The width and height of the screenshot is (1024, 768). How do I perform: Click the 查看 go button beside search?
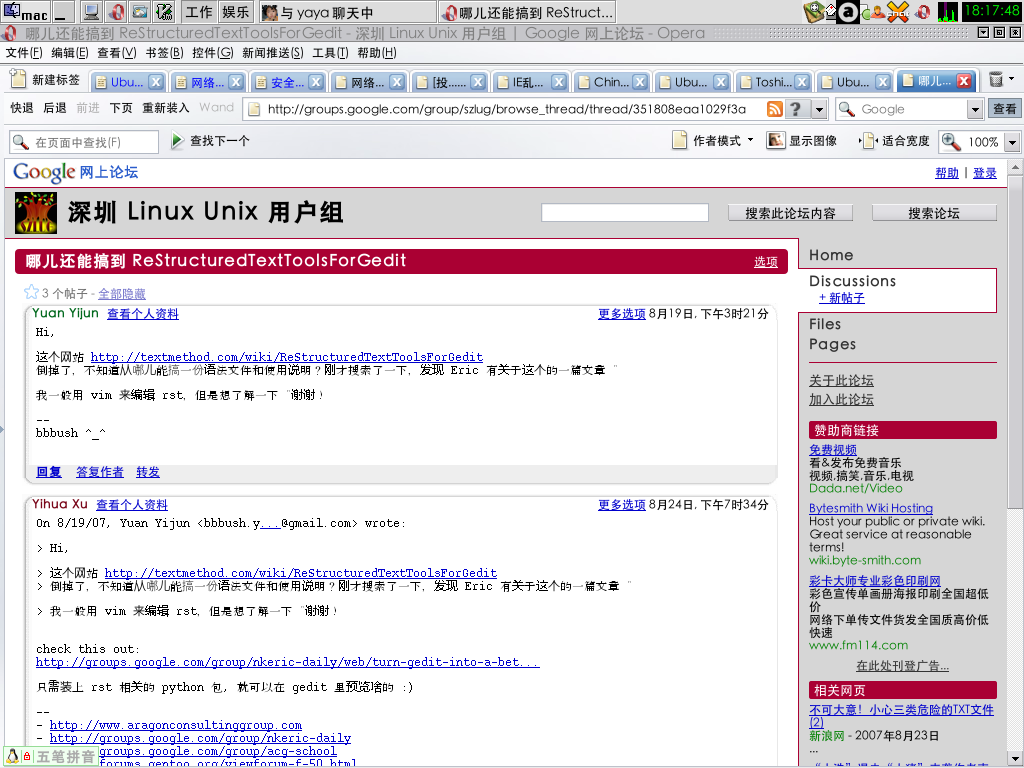pyautogui.click(x=1004, y=109)
